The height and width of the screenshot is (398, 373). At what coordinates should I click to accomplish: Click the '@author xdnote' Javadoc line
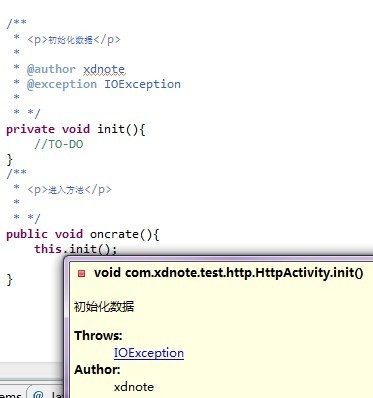76,69
